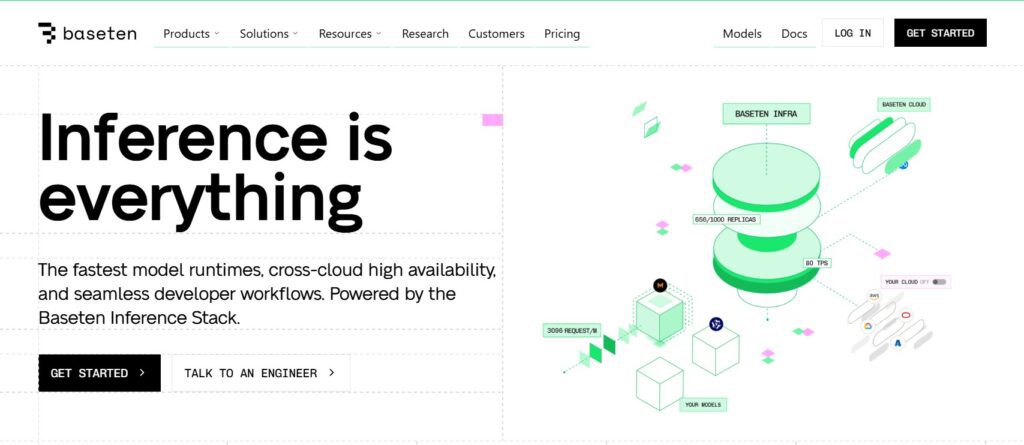1024x445 pixels.
Task: Click the Baseten logo
Action: (x=88, y=33)
